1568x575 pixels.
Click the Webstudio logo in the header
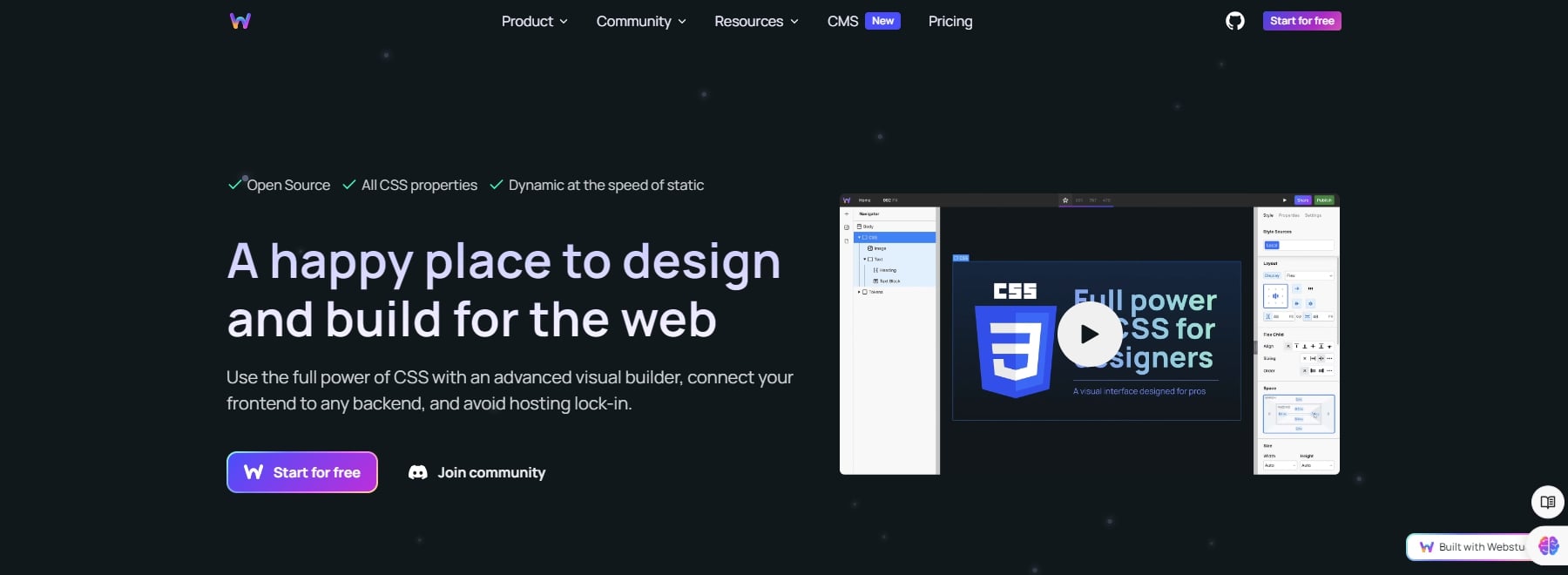pos(240,21)
